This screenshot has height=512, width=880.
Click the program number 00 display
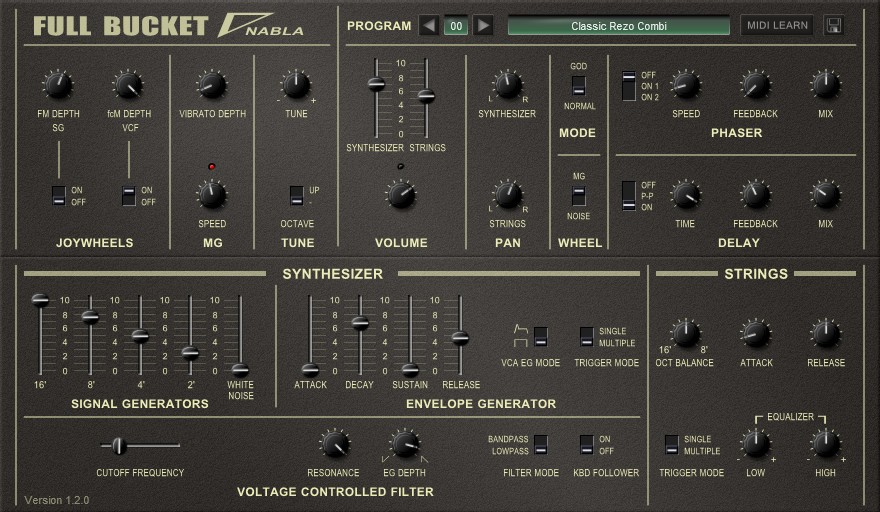(x=456, y=26)
